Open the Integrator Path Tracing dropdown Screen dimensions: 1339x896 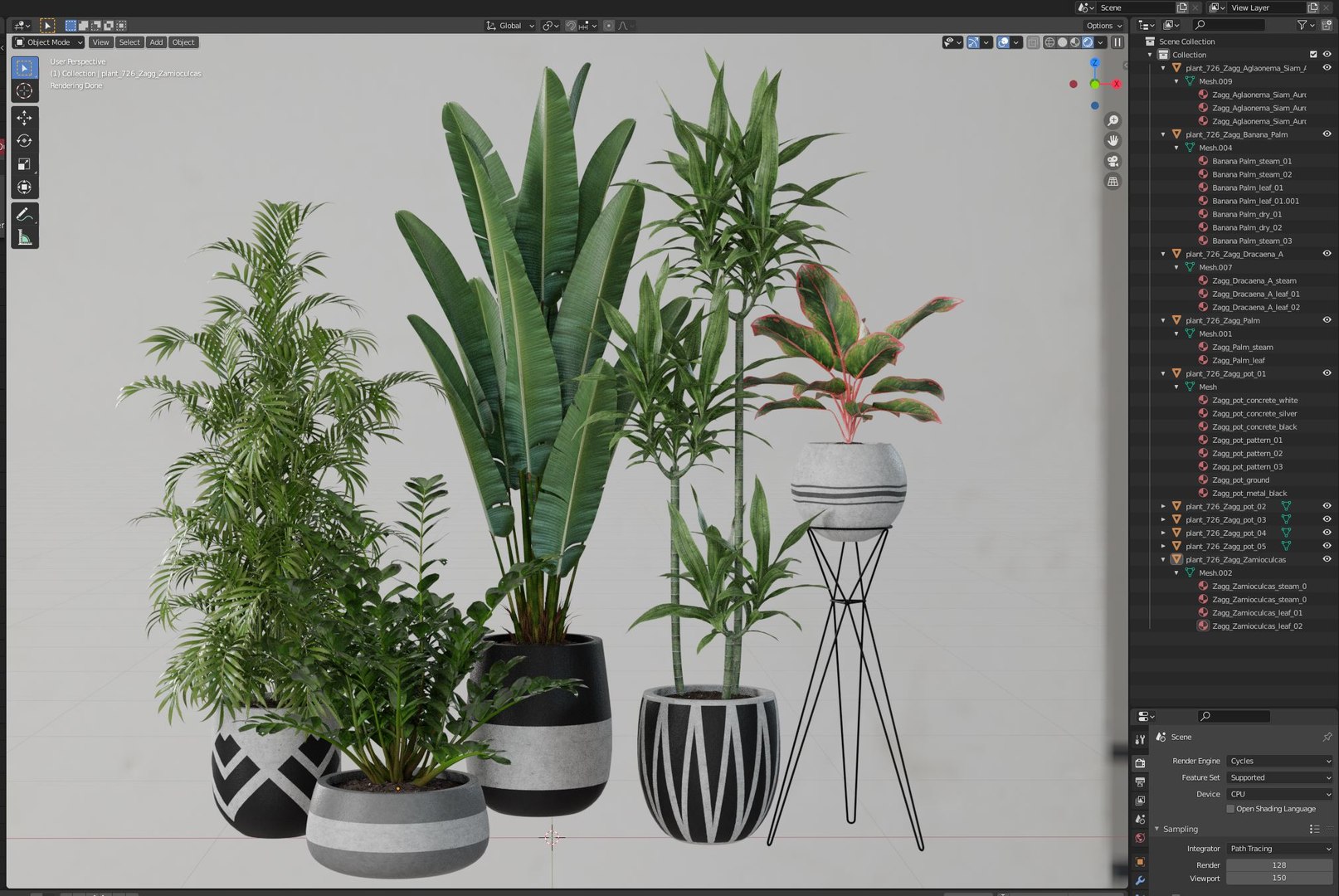tap(1279, 849)
